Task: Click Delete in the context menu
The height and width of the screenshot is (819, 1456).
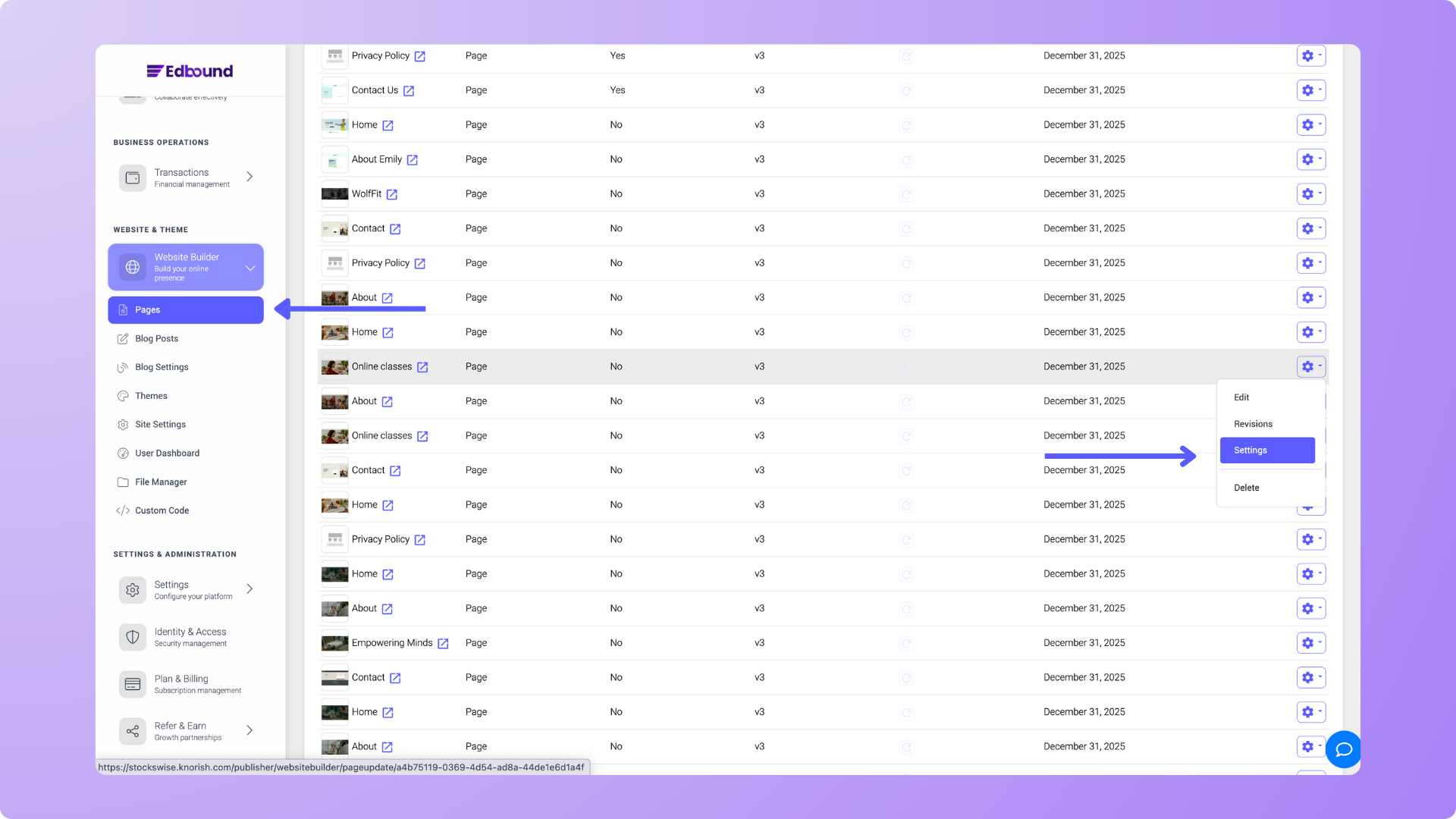Action: [1246, 488]
